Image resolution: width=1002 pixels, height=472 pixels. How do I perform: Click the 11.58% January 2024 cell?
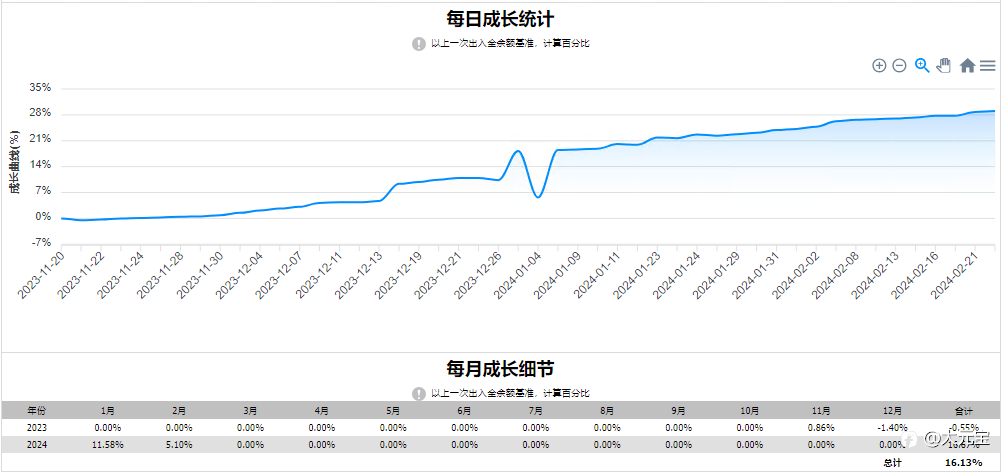[108, 445]
